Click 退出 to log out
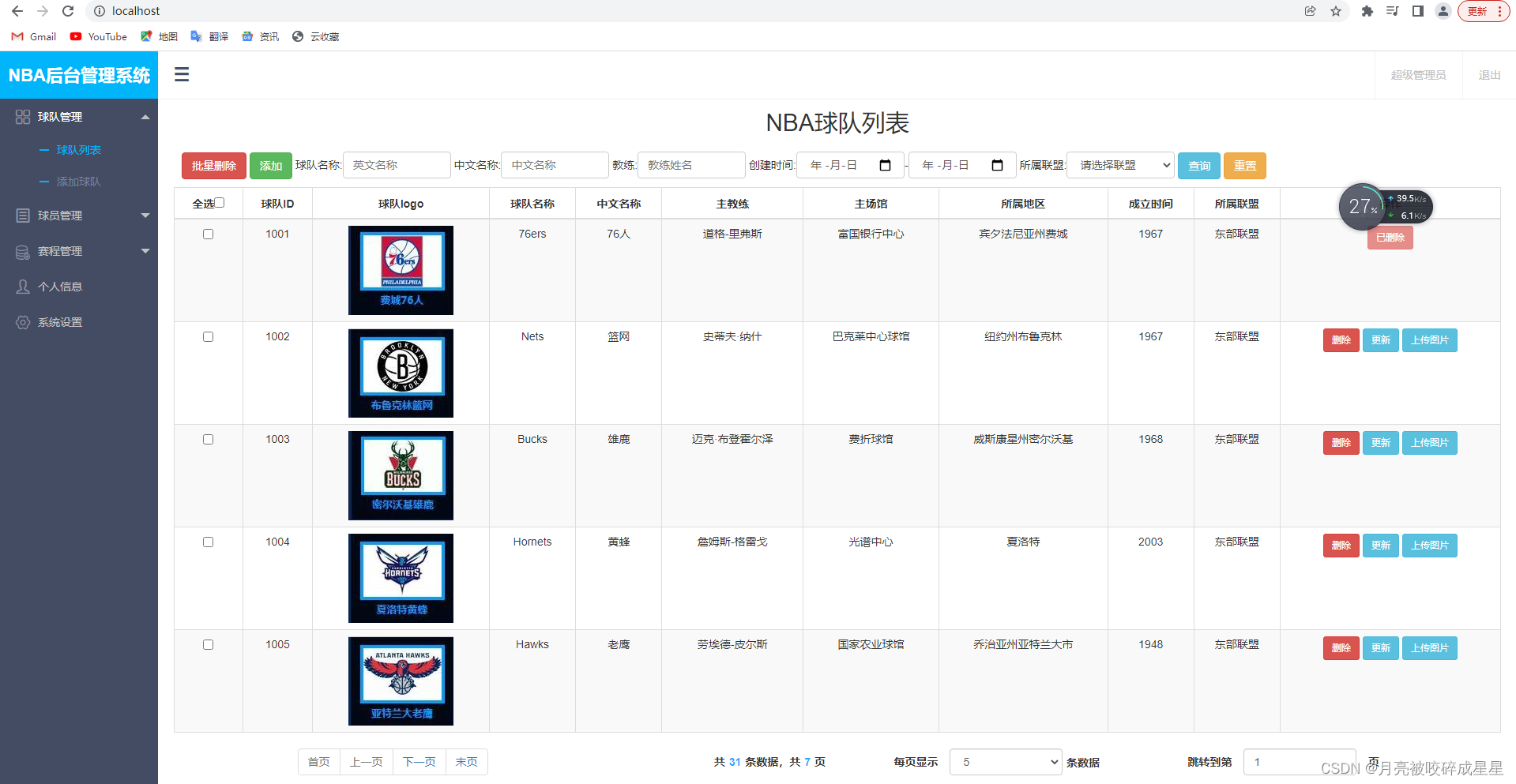The height and width of the screenshot is (784, 1516). [1489, 75]
